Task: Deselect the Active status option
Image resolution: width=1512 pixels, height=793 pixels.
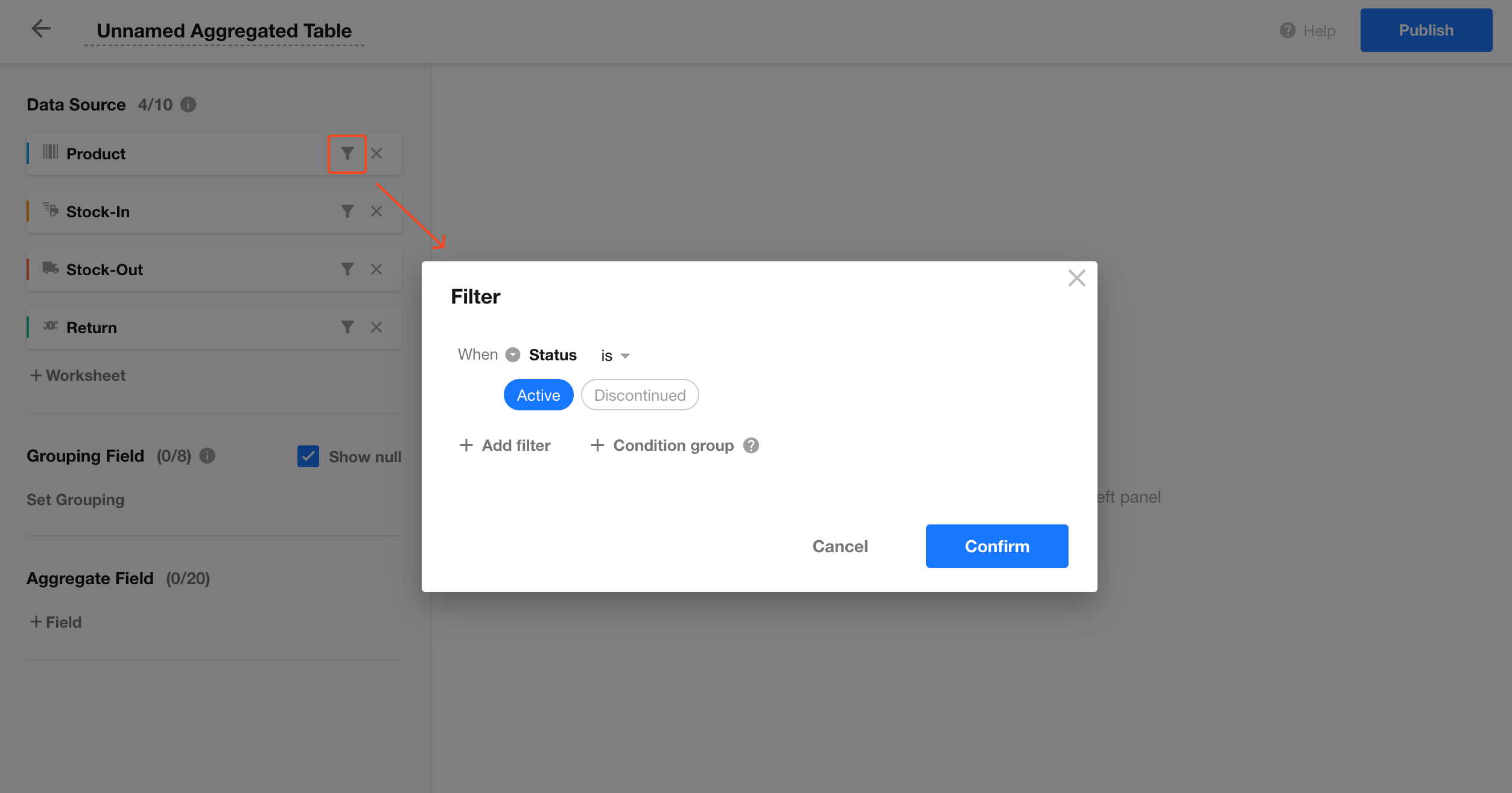Action: point(538,395)
